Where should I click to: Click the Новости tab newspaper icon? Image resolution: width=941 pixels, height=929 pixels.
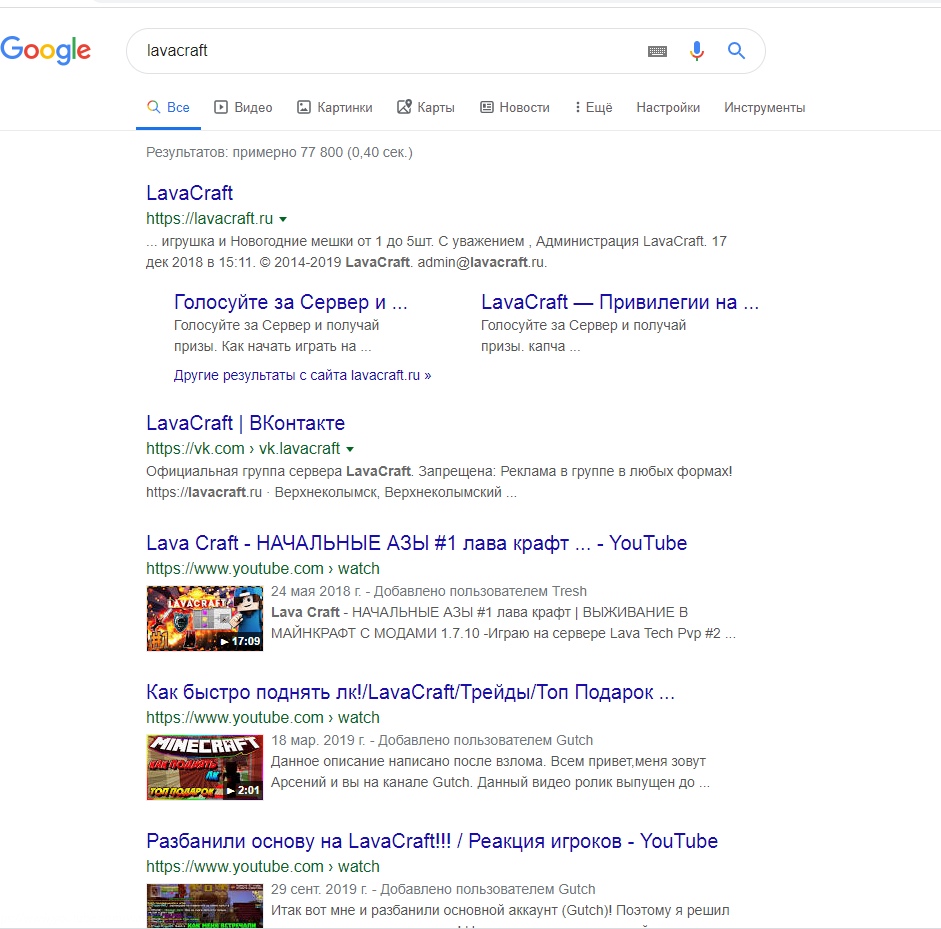(x=487, y=107)
